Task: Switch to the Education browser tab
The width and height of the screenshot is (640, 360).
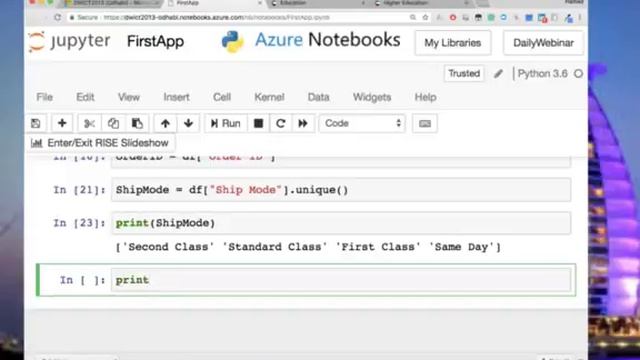Action: (x=318, y=3)
